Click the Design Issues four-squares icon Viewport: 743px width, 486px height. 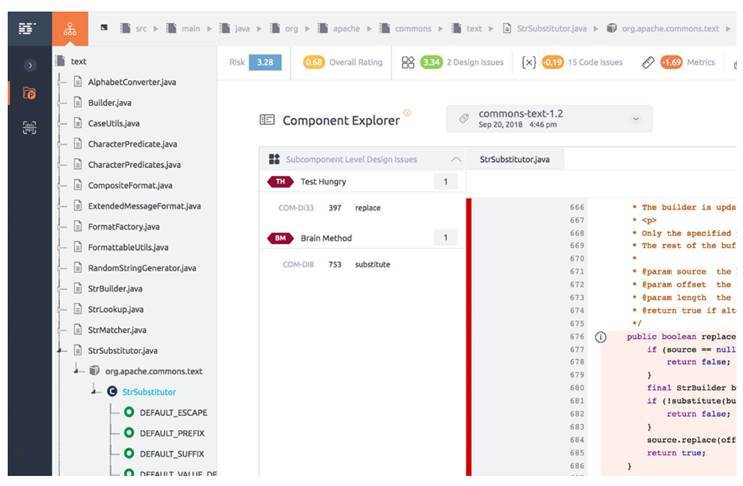point(408,62)
